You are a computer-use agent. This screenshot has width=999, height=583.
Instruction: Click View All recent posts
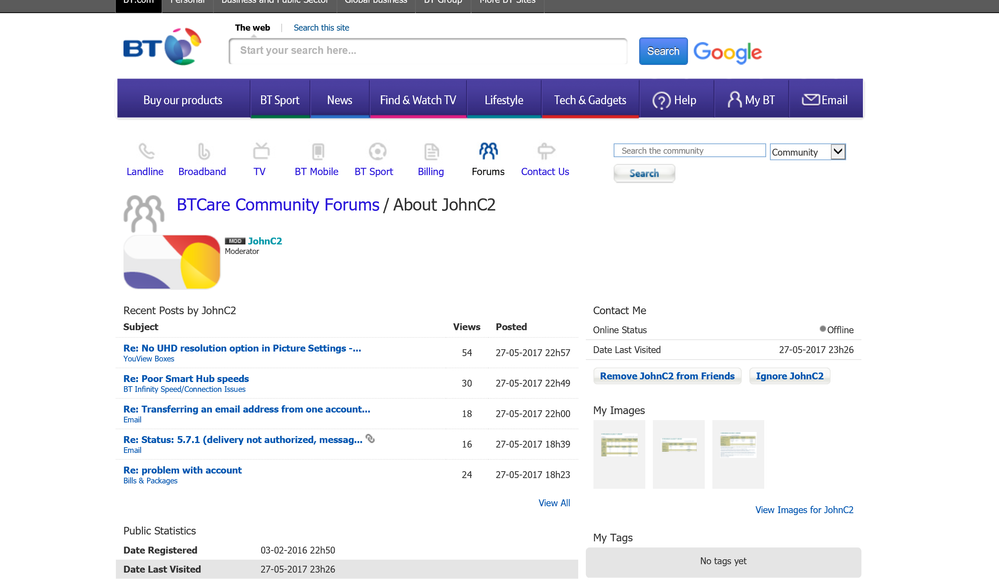pos(554,503)
